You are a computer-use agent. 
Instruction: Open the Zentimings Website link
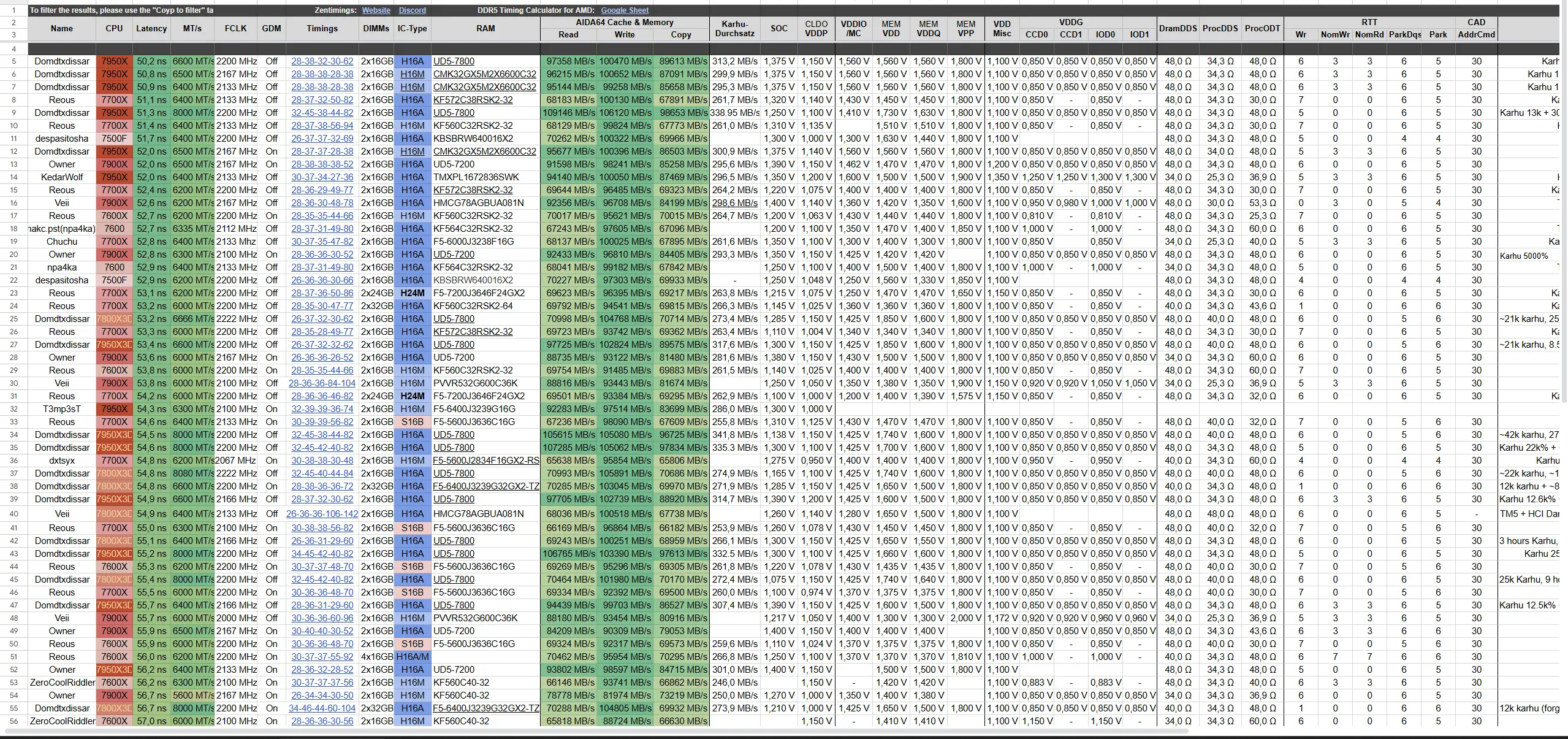[376, 10]
